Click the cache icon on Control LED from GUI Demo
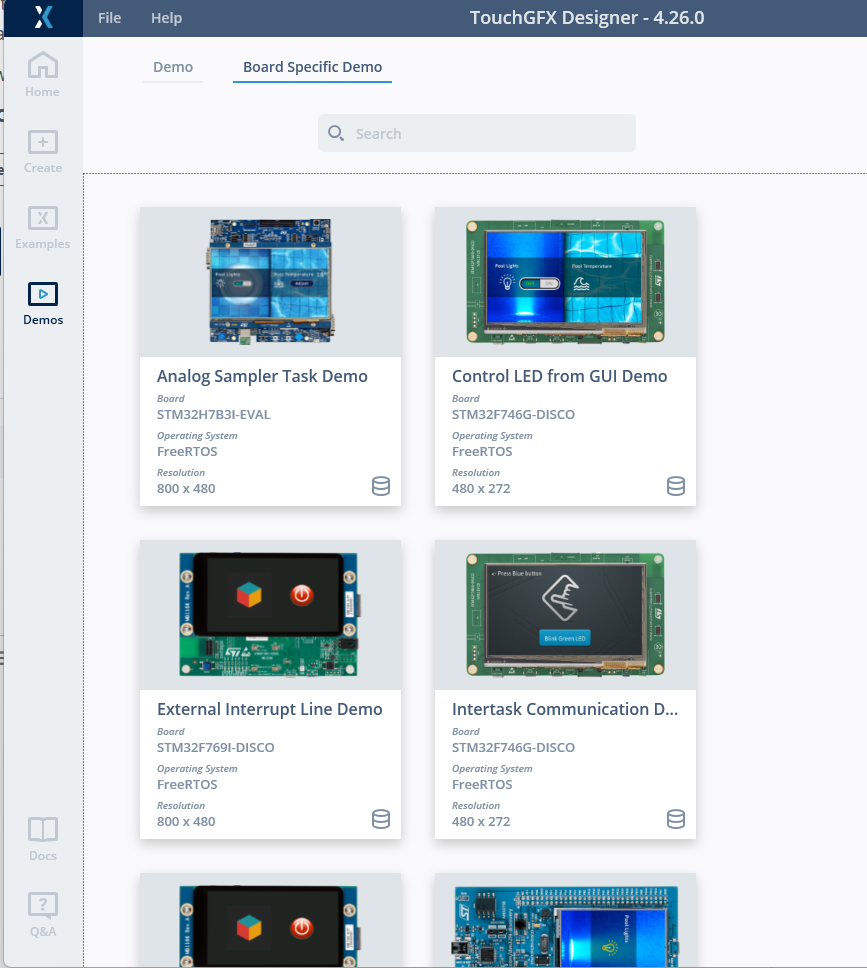This screenshot has height=968, width=867. pyautogui.click(x=676, y=487)
